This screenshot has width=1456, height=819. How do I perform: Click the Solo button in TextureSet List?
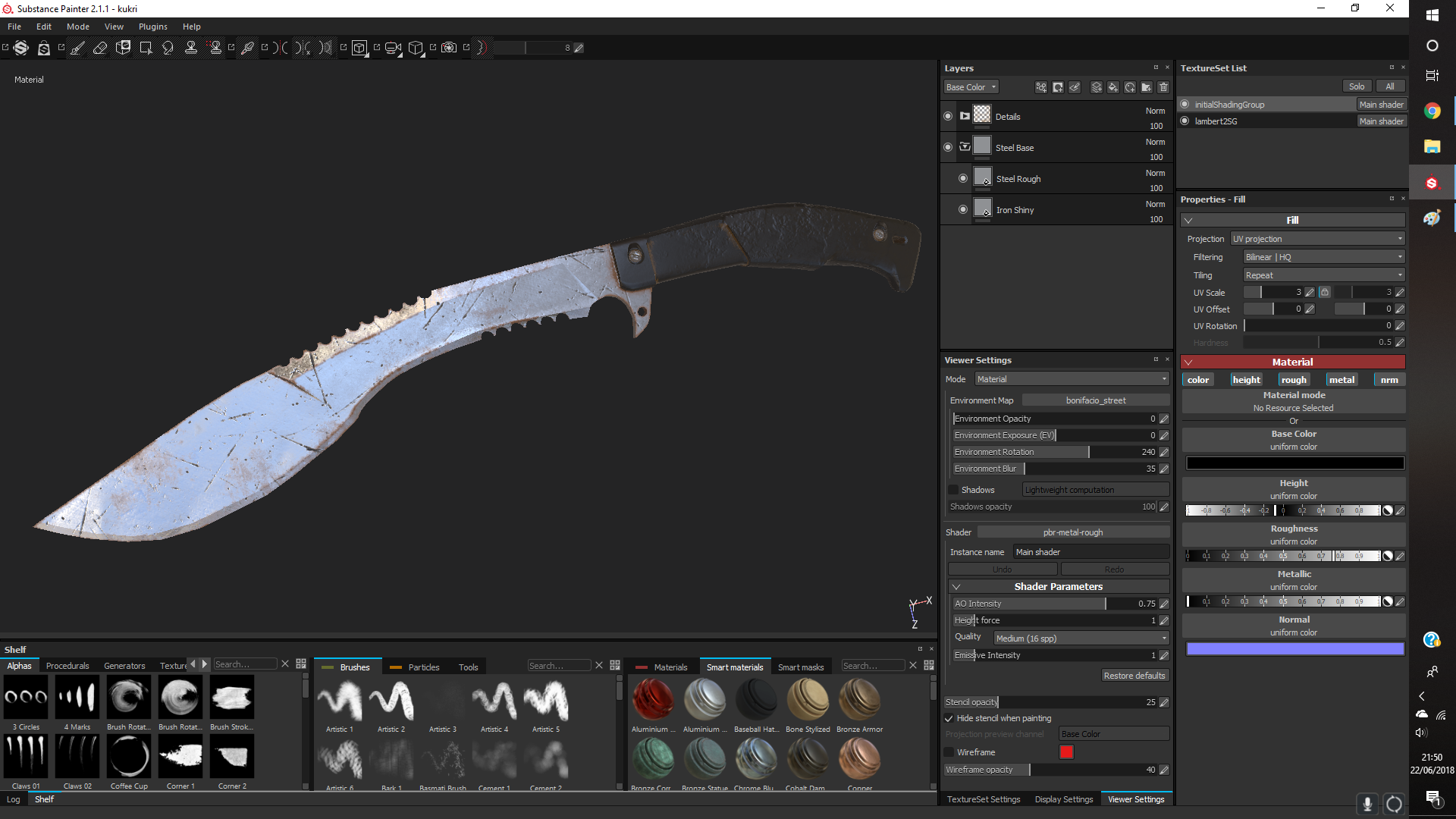1356,86
